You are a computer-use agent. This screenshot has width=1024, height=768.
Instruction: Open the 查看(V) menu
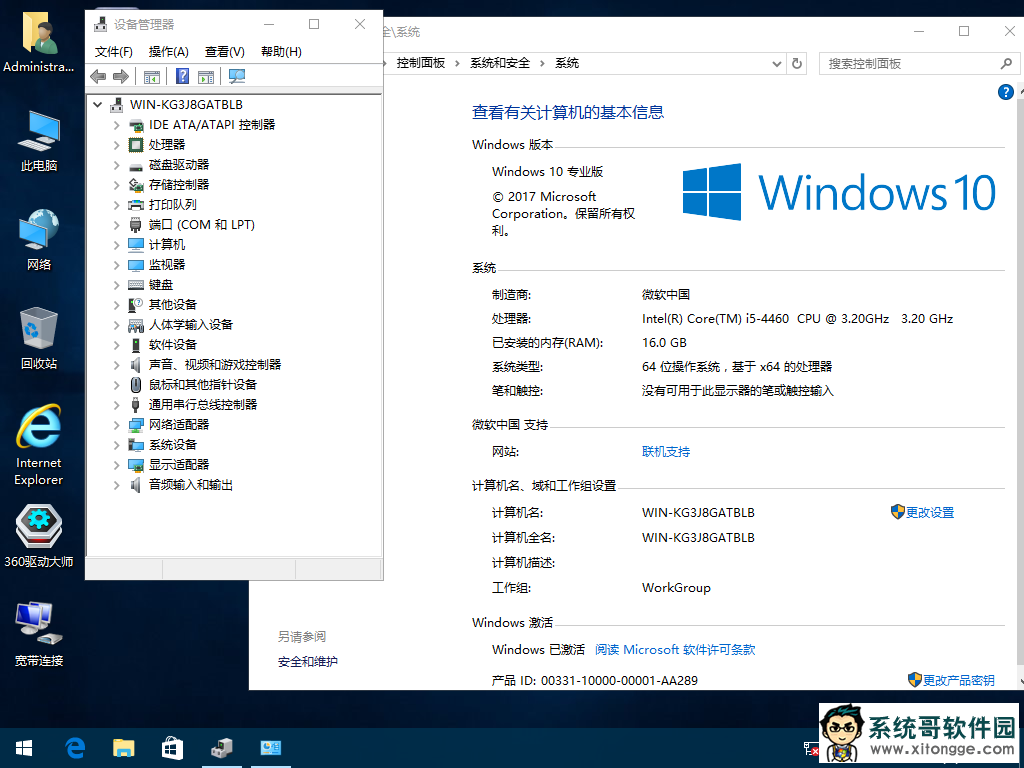click(x=225, y=52)
